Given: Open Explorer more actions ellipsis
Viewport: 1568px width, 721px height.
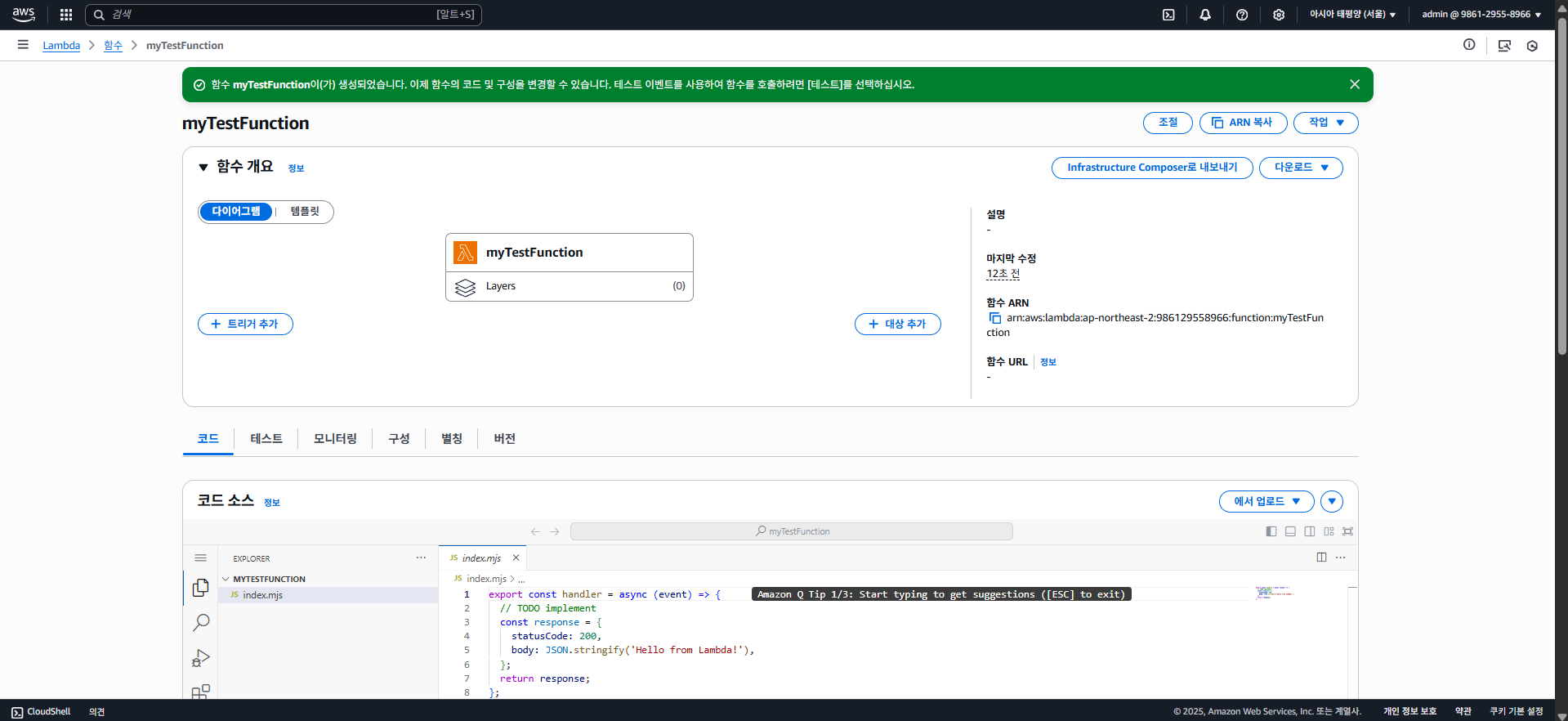Looking at the screenshot, I should click(421, 558).
